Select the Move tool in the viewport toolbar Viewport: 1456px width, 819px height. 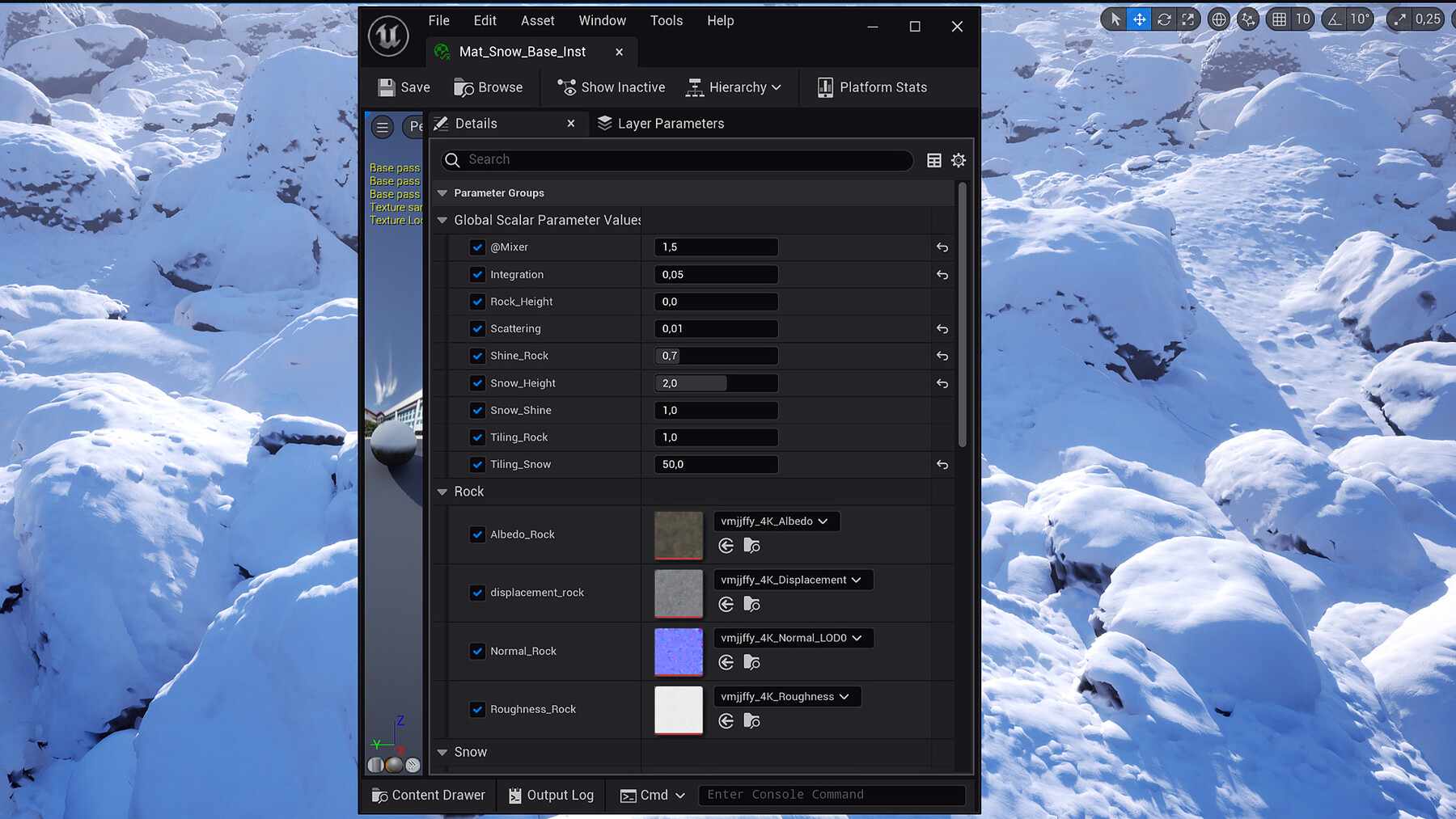tap(1139, 19)
